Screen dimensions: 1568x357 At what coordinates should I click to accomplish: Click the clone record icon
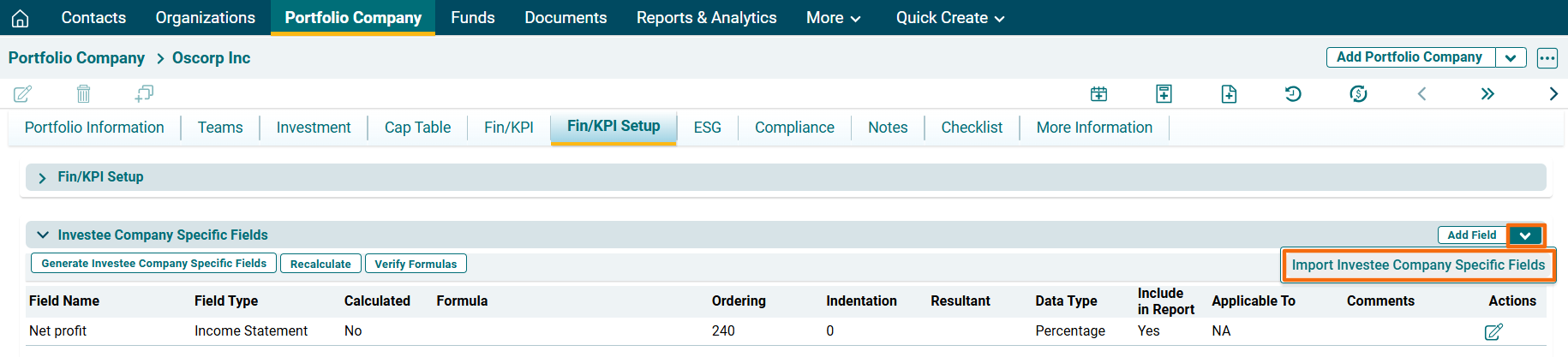click(144, 93)
